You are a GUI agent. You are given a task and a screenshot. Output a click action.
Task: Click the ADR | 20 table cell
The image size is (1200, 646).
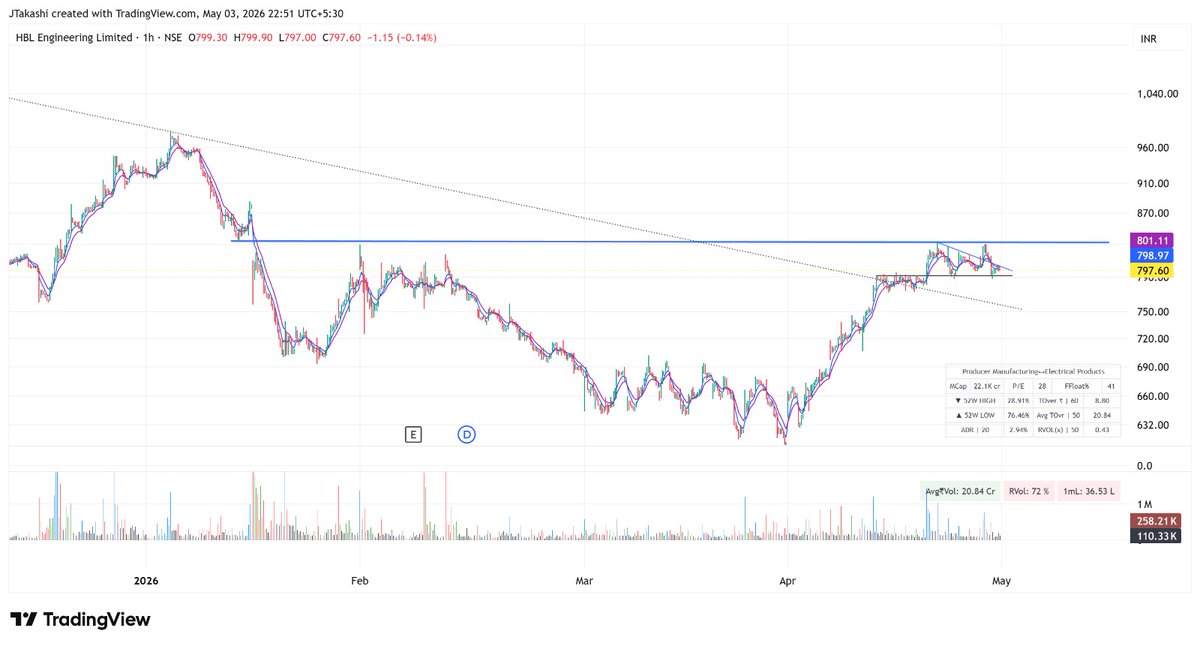pos(975,430)
